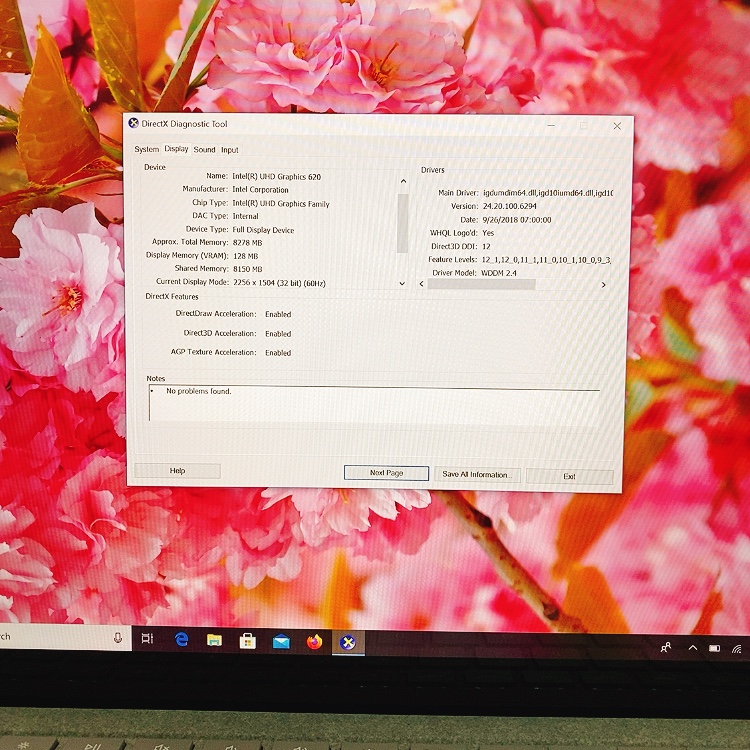
Task: Switch to the Input tab
Action: pos(230,150)
